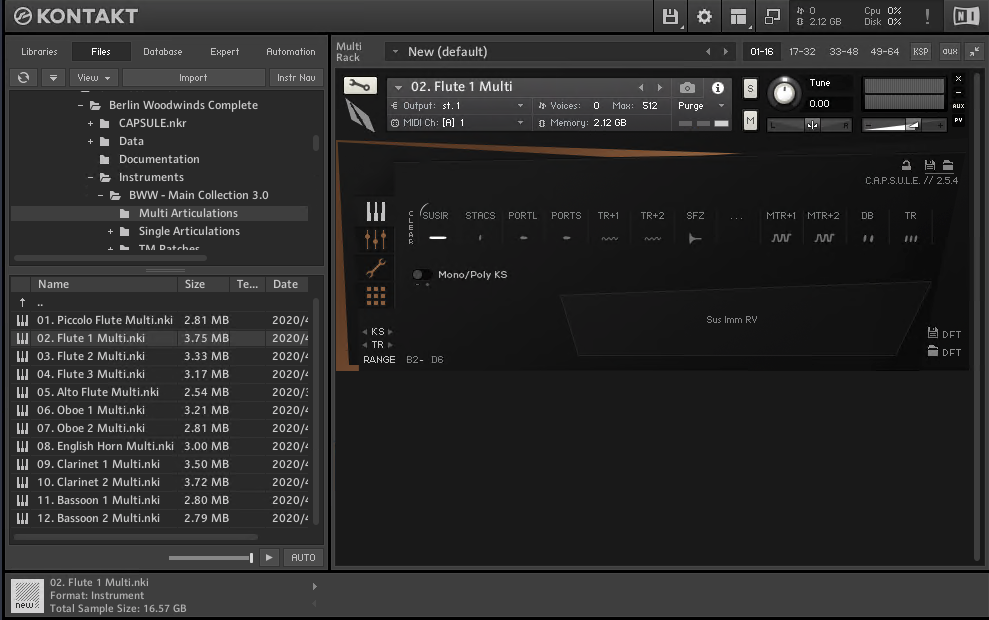
Task: Play the preview sample button
Action: tap(269, 558)
